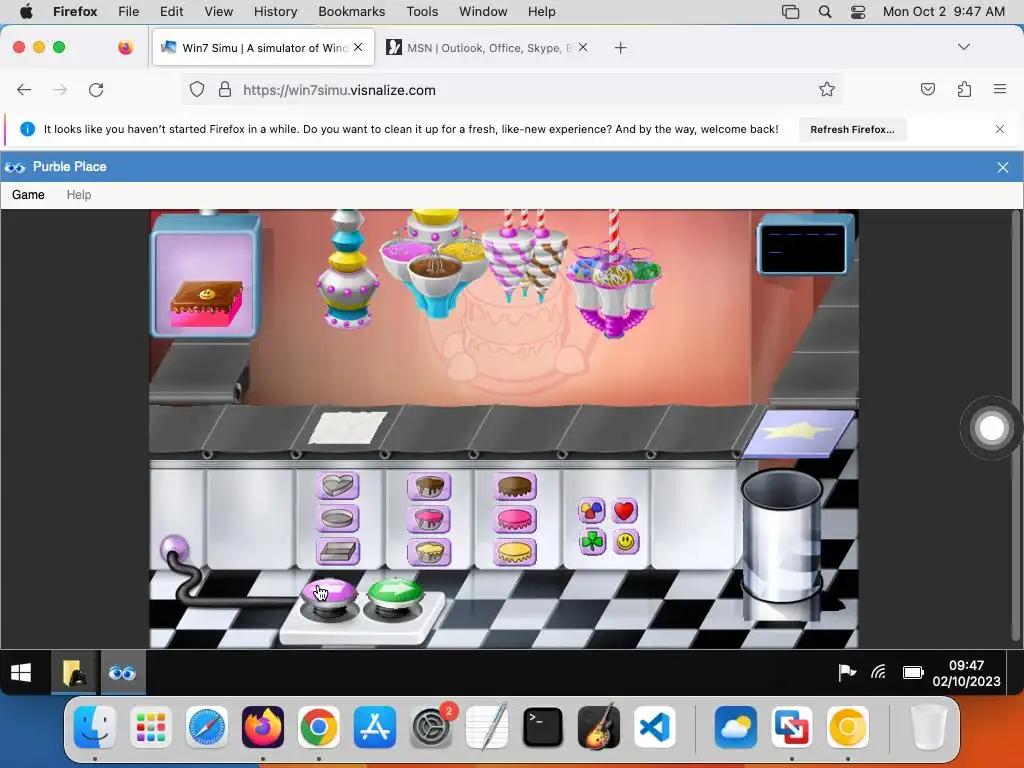Open the History menu in menu bar
Image resolution: width=1024 pixels, height=768 pixels.
275,12
